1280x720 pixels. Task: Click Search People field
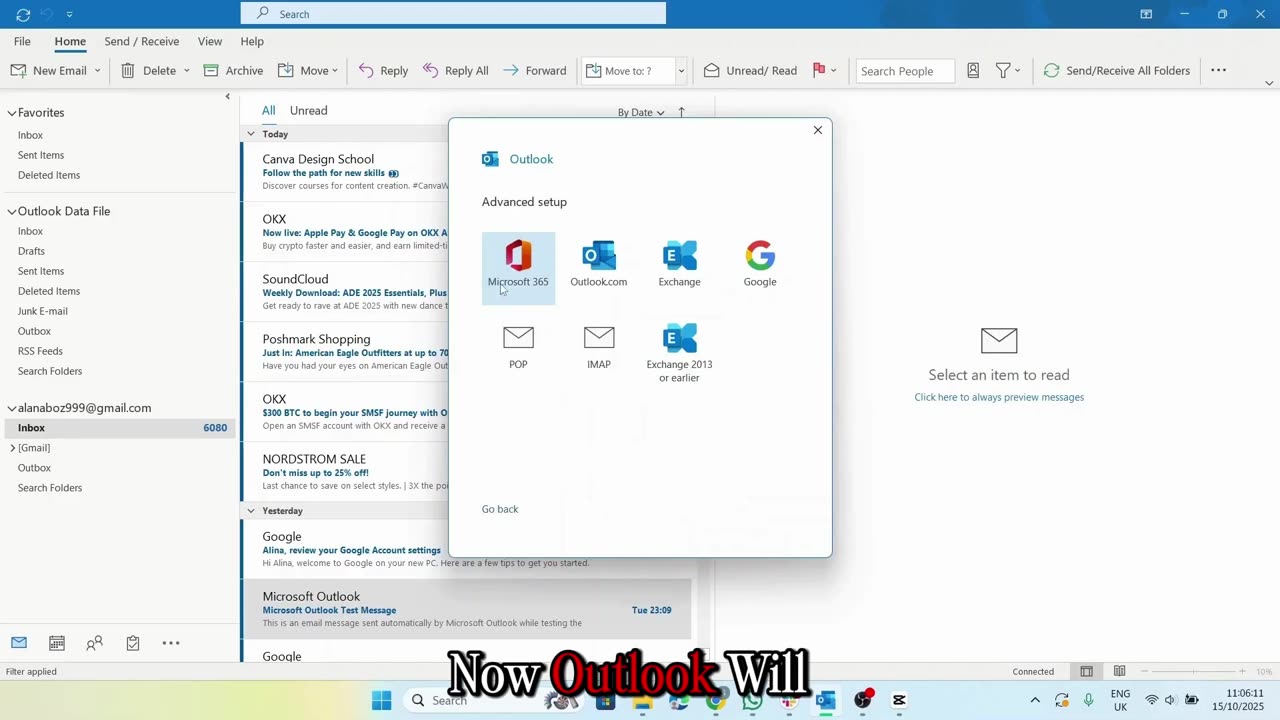coord(905,71)
